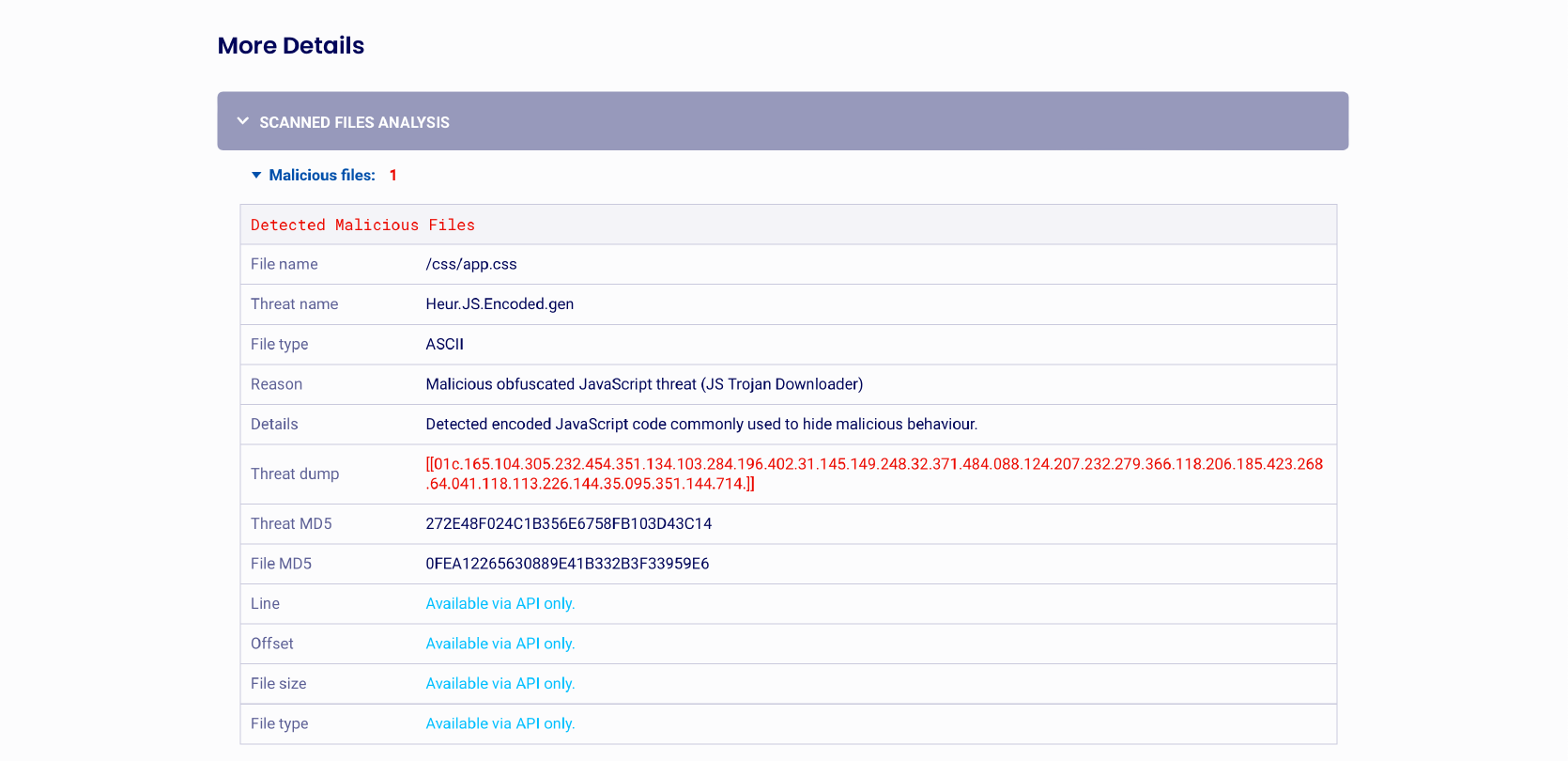Click the SCANNED FILES ANALYSIS header title
The image size is (1568, 761).
click(x=354, y=122)
